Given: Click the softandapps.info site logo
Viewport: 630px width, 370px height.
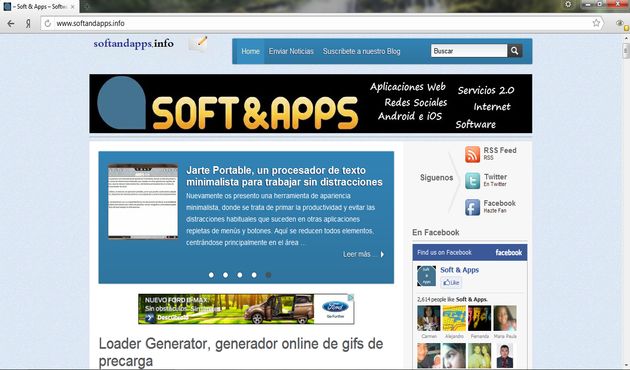Looking at the screenshot, I should (x=133, y=43).
